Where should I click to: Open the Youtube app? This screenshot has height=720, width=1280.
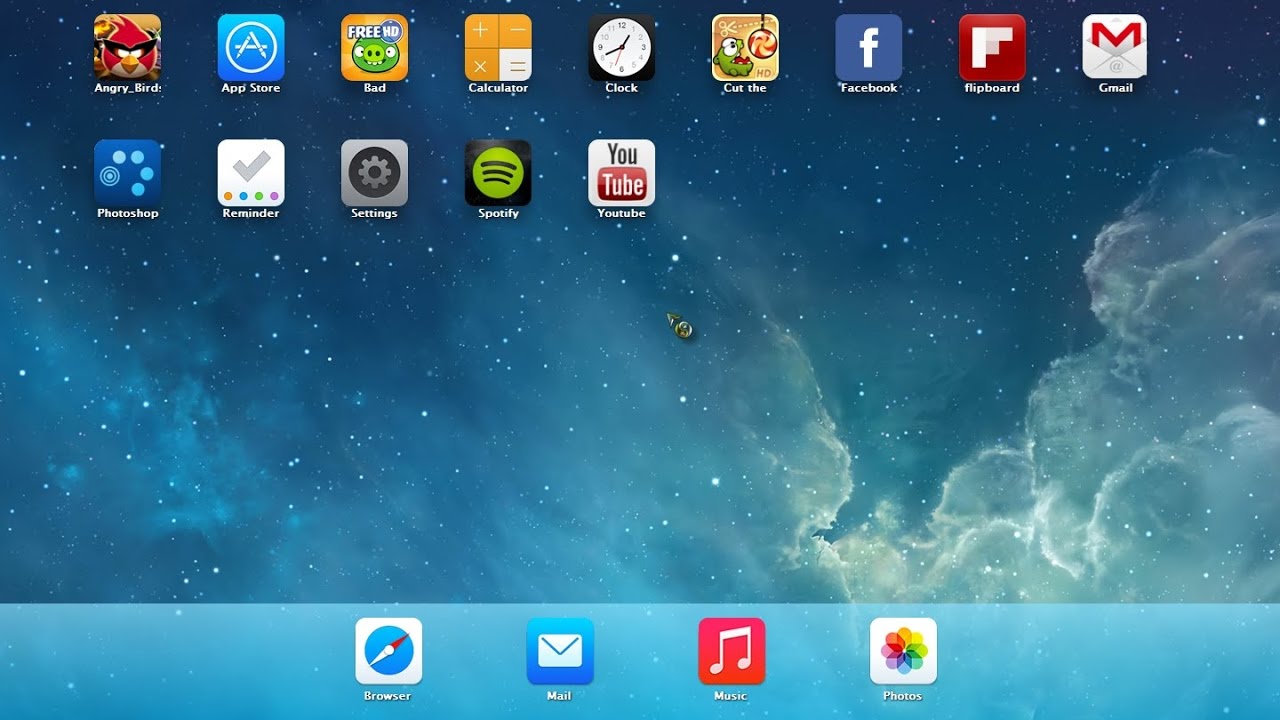click(x=621, y=172)
